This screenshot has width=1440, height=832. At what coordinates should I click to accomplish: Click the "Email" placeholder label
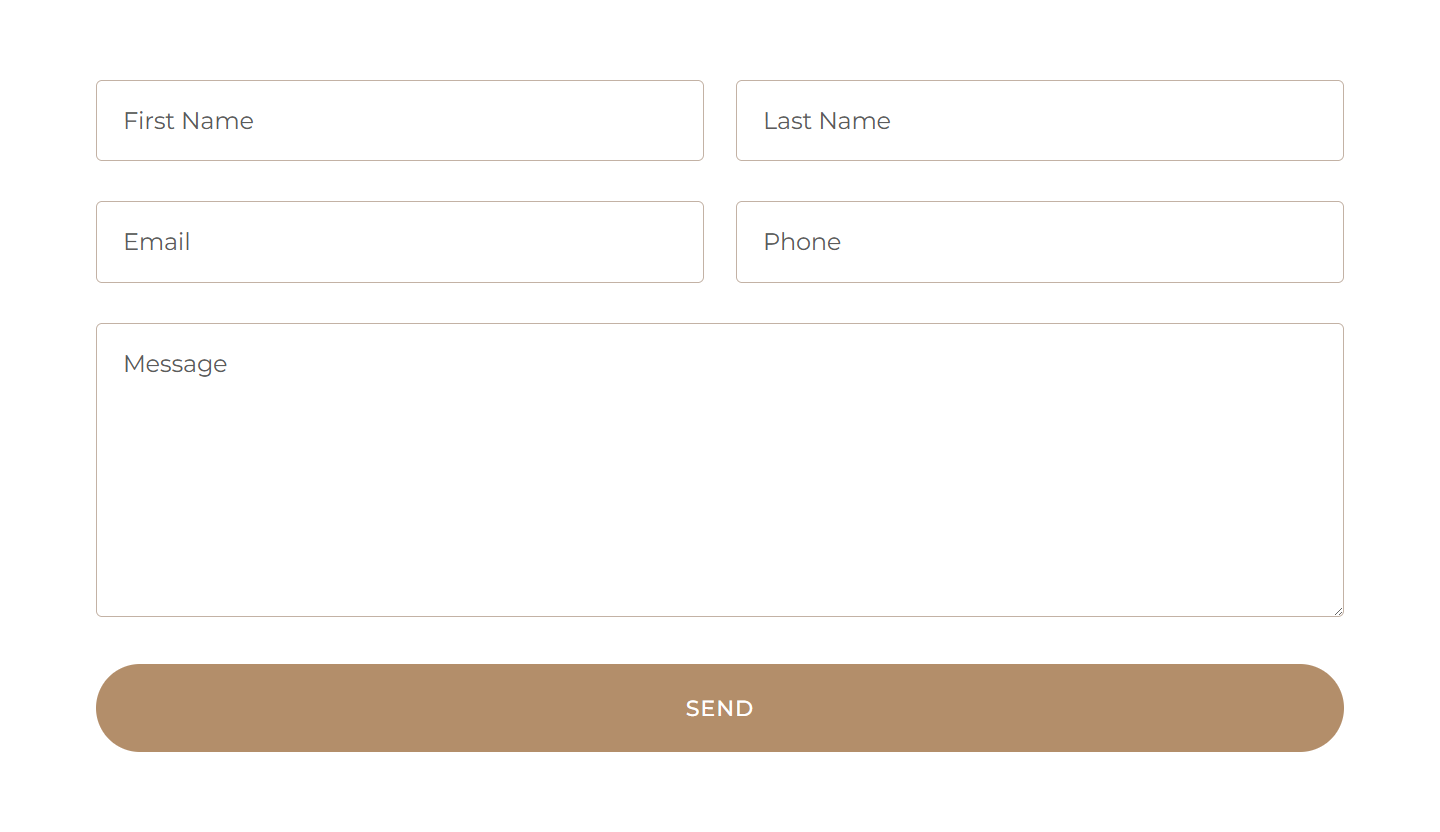[157, 242]
